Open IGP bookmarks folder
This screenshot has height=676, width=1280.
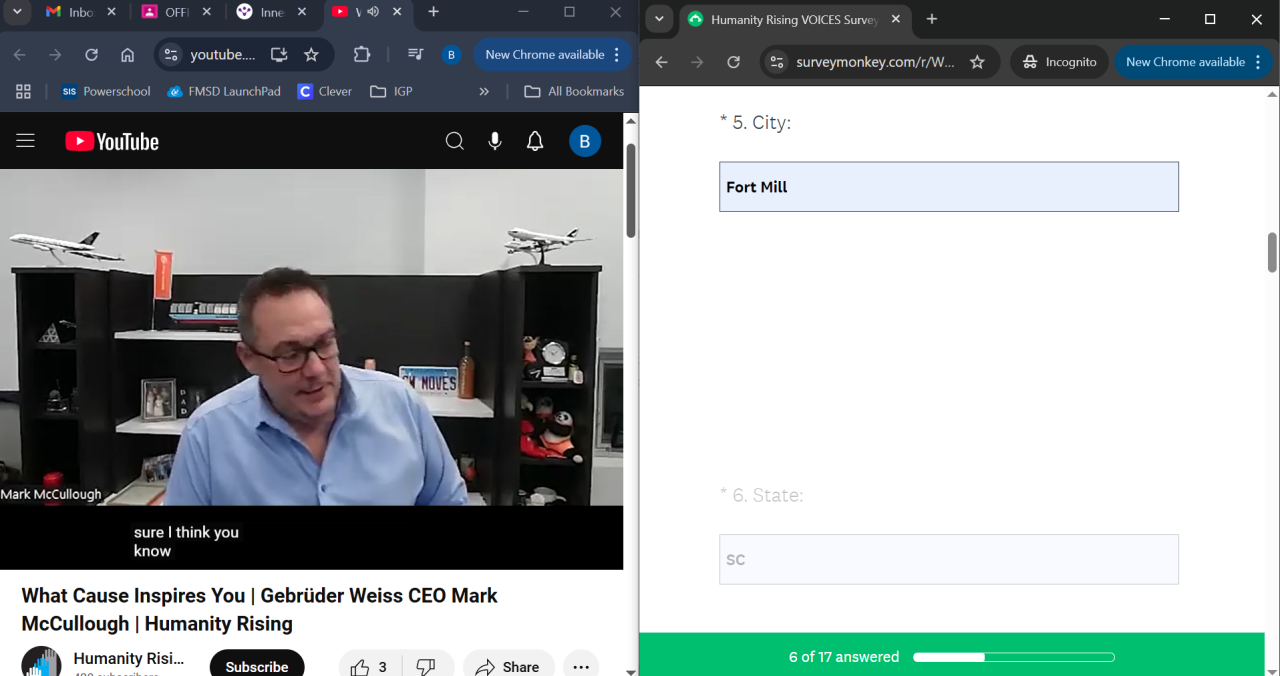coord(391,91)
